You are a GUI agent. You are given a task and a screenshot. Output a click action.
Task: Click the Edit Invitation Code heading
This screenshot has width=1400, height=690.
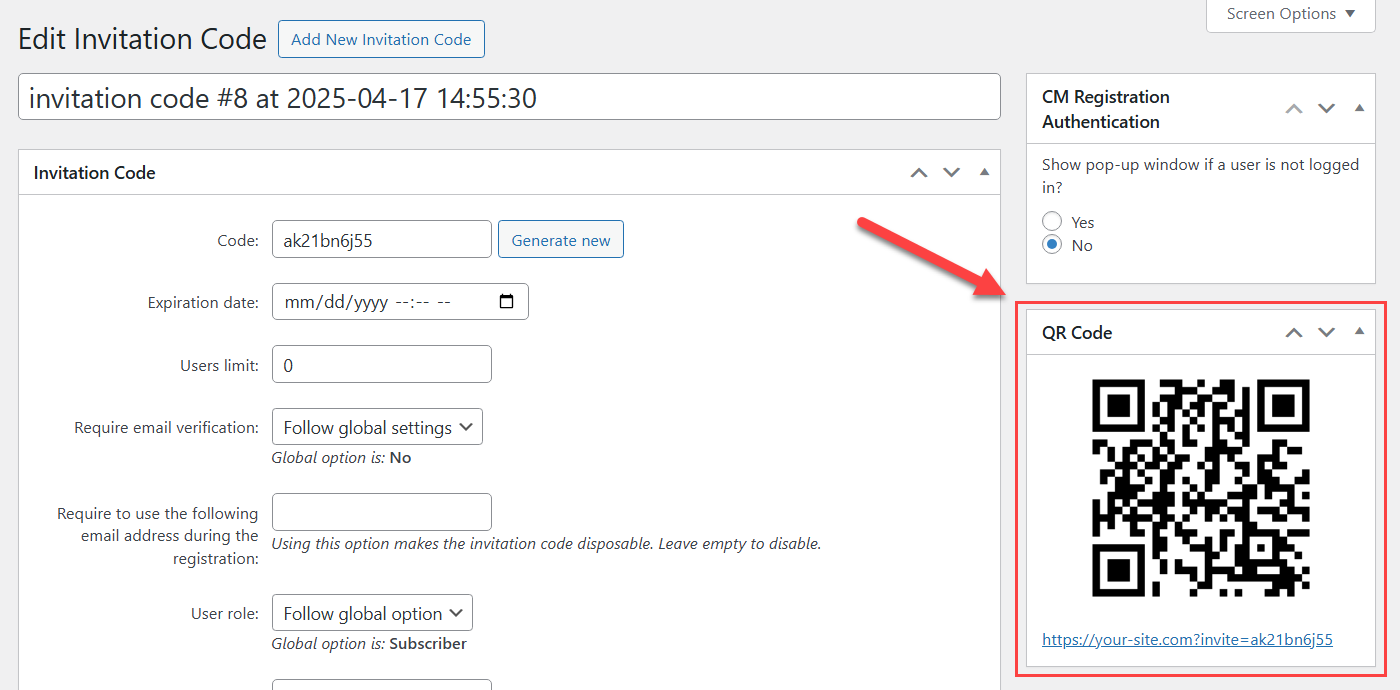tap(142, 39)
